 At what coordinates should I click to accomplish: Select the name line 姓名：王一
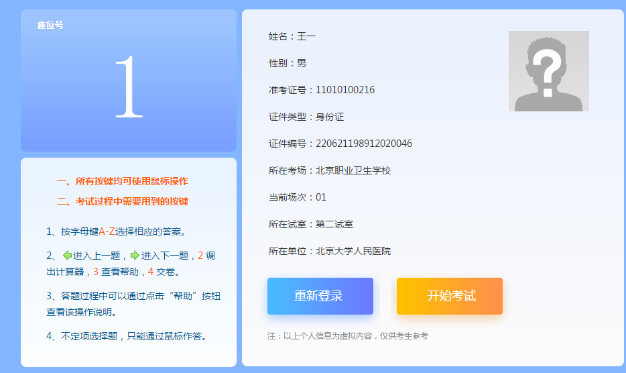(x=292, y=36)
